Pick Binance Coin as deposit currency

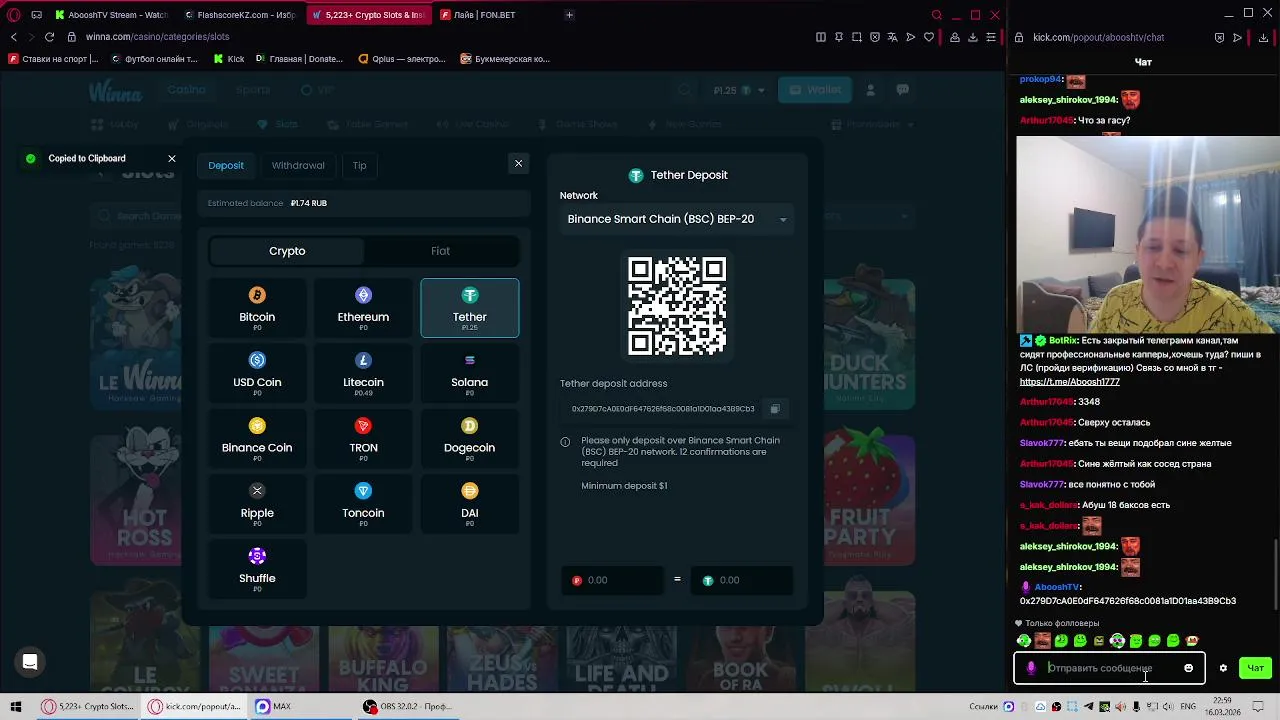257,438
